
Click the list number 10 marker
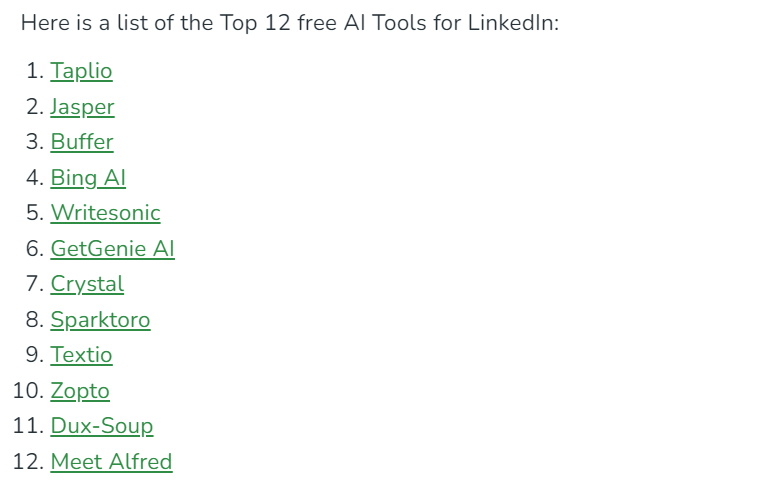click(x=28, y=390)
